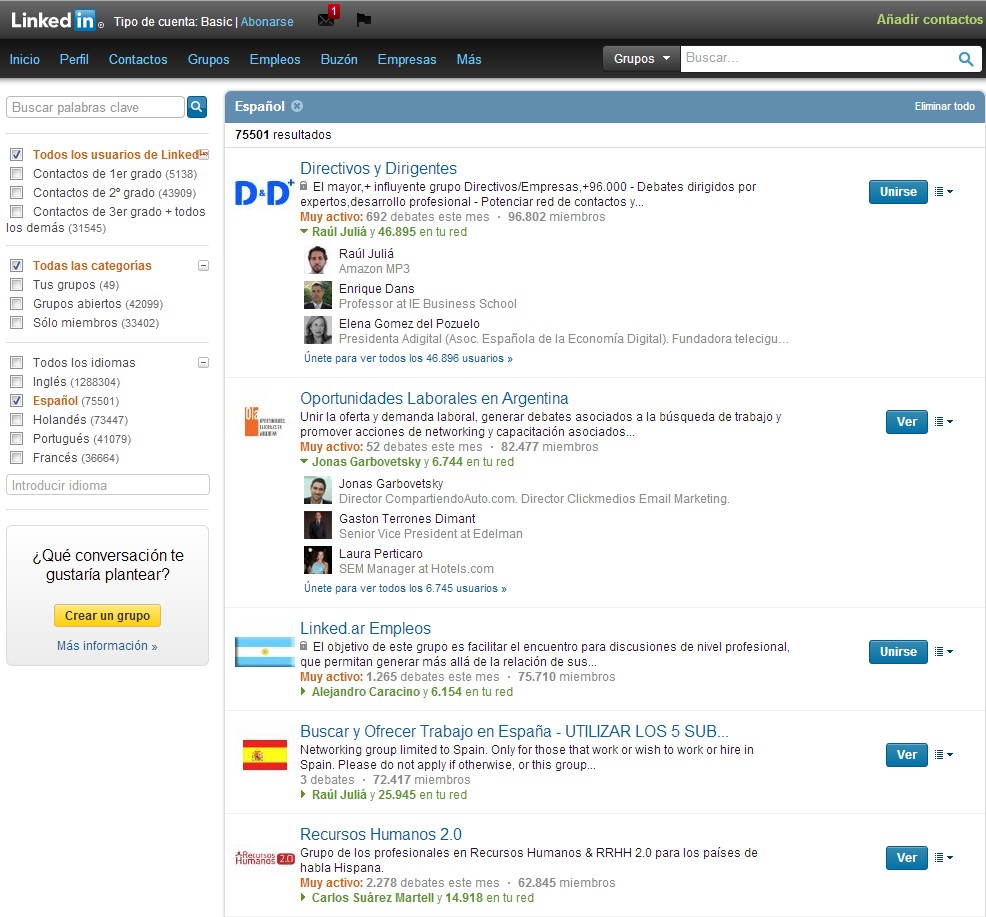The height and width of the screenshot is (917, 986).
Task: Open options menu for Oportunidades Laborales en Argentina
Action: click(943, 421)
